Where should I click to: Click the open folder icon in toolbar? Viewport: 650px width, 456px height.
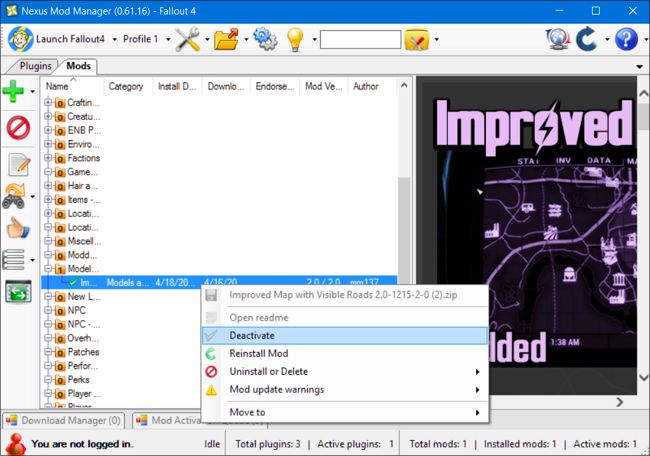tap(228, 40)
